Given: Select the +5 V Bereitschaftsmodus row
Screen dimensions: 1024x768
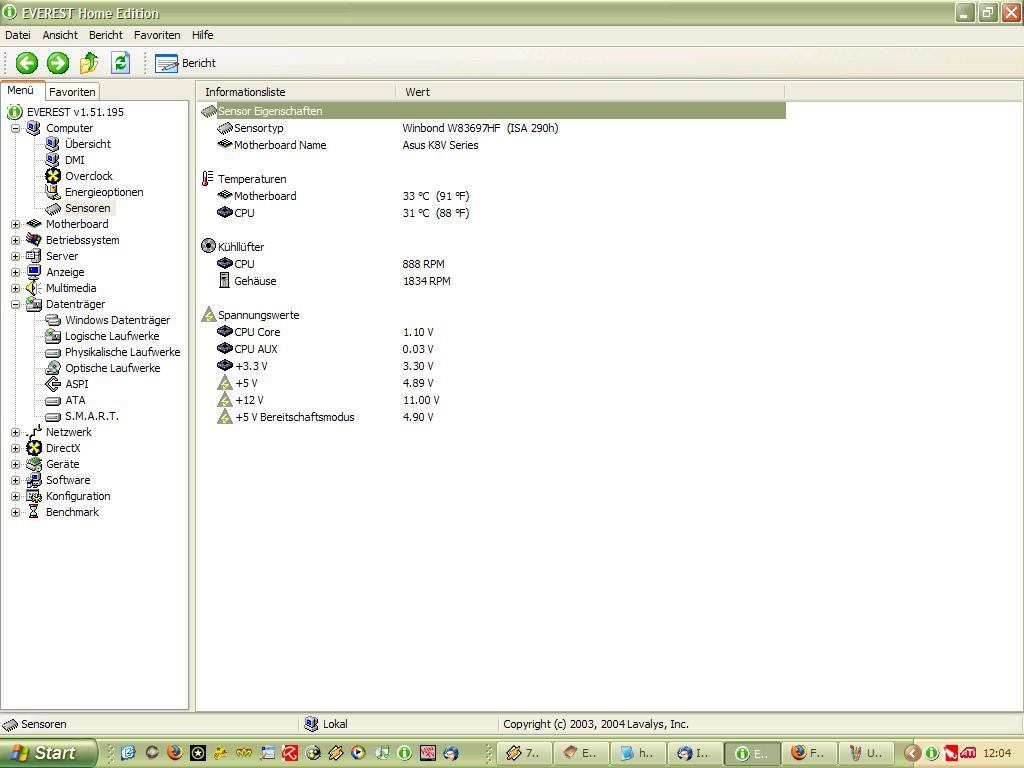Looking at the screenshot, I should click(492, 417).
